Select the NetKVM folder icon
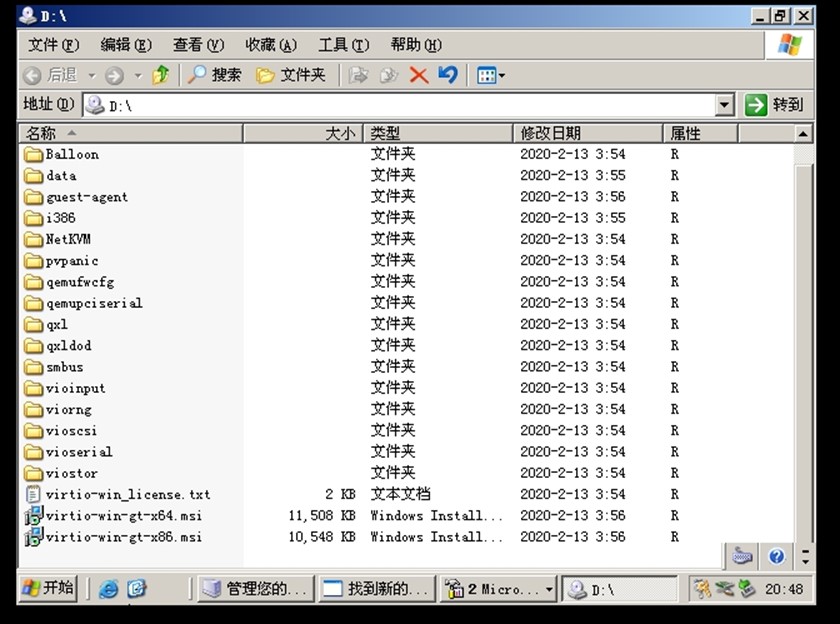 (33, 239)
